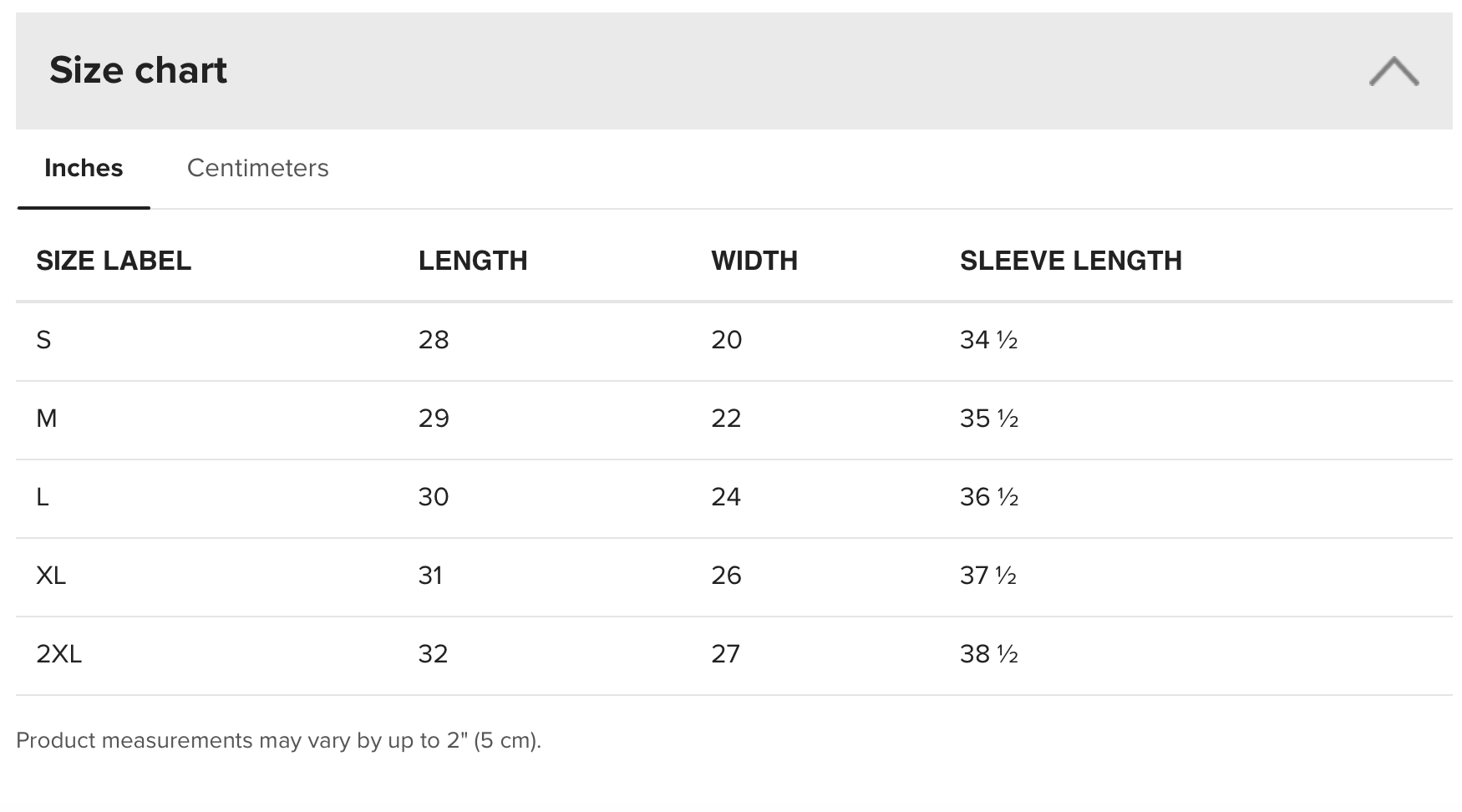Click the Size chart heading
Screen dimensions: 1462x812
click(x=138, y=70)
